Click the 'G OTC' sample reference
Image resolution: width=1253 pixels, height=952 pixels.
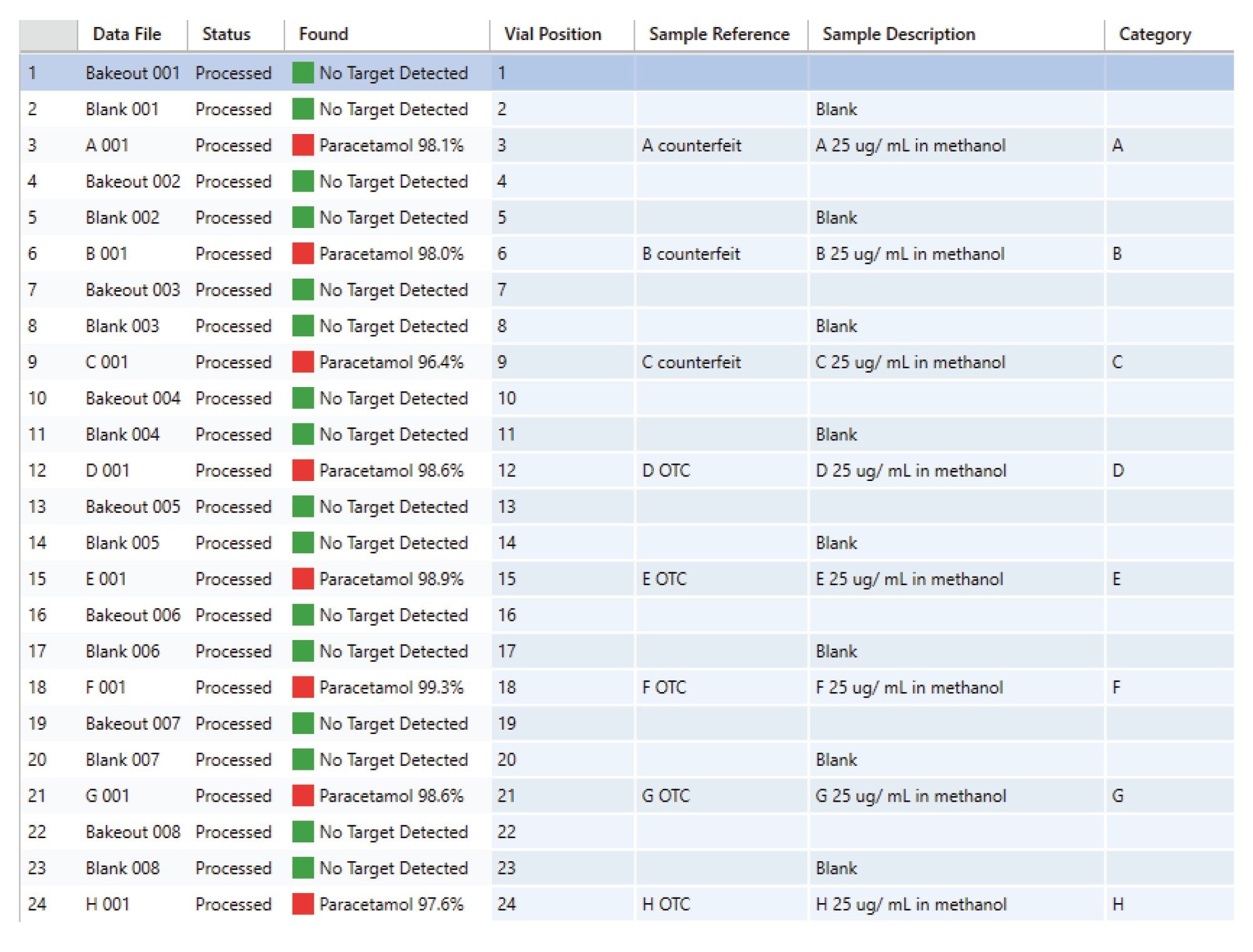666,795
